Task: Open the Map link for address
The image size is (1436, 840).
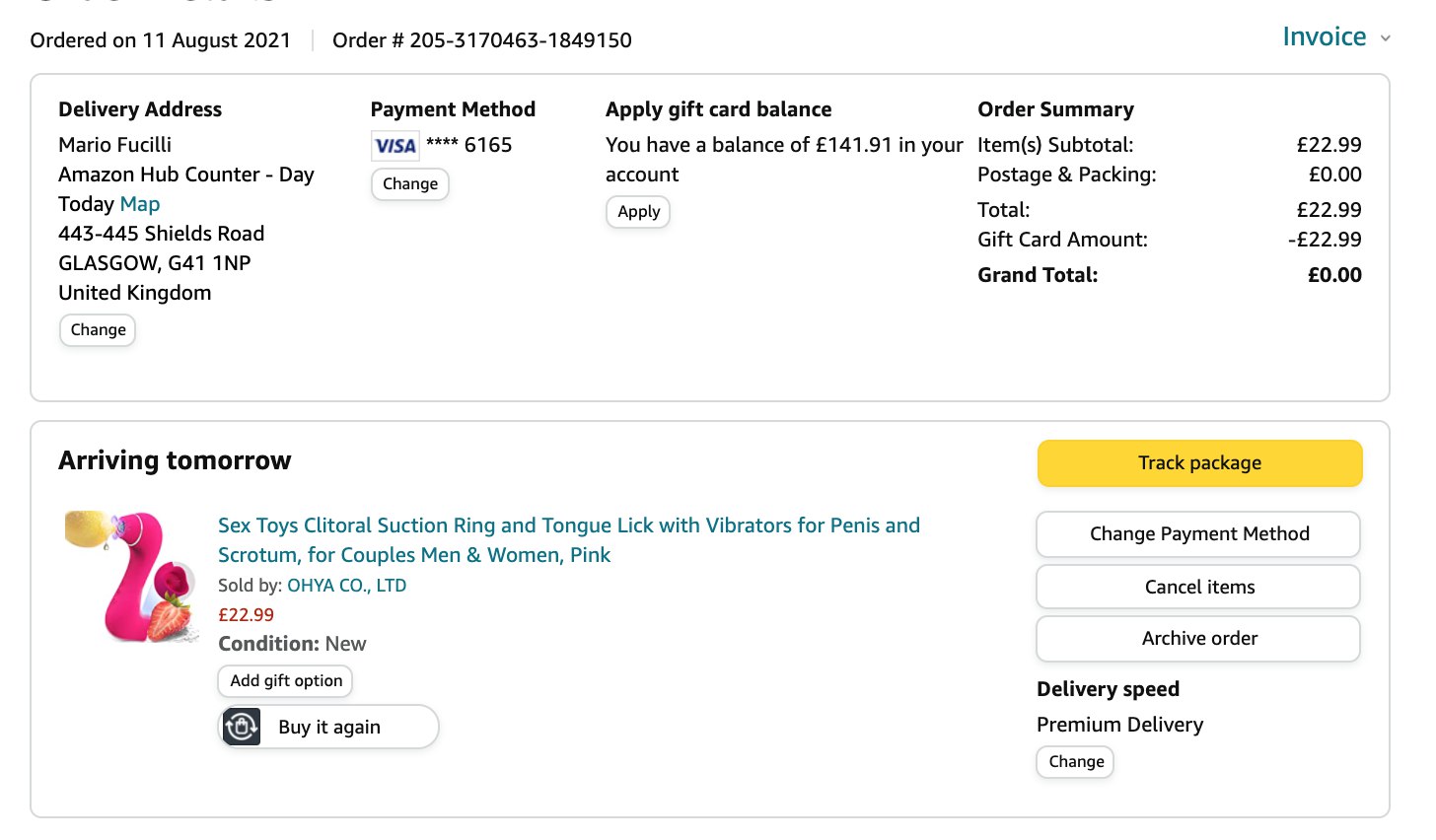Action: tap(140, 204)
